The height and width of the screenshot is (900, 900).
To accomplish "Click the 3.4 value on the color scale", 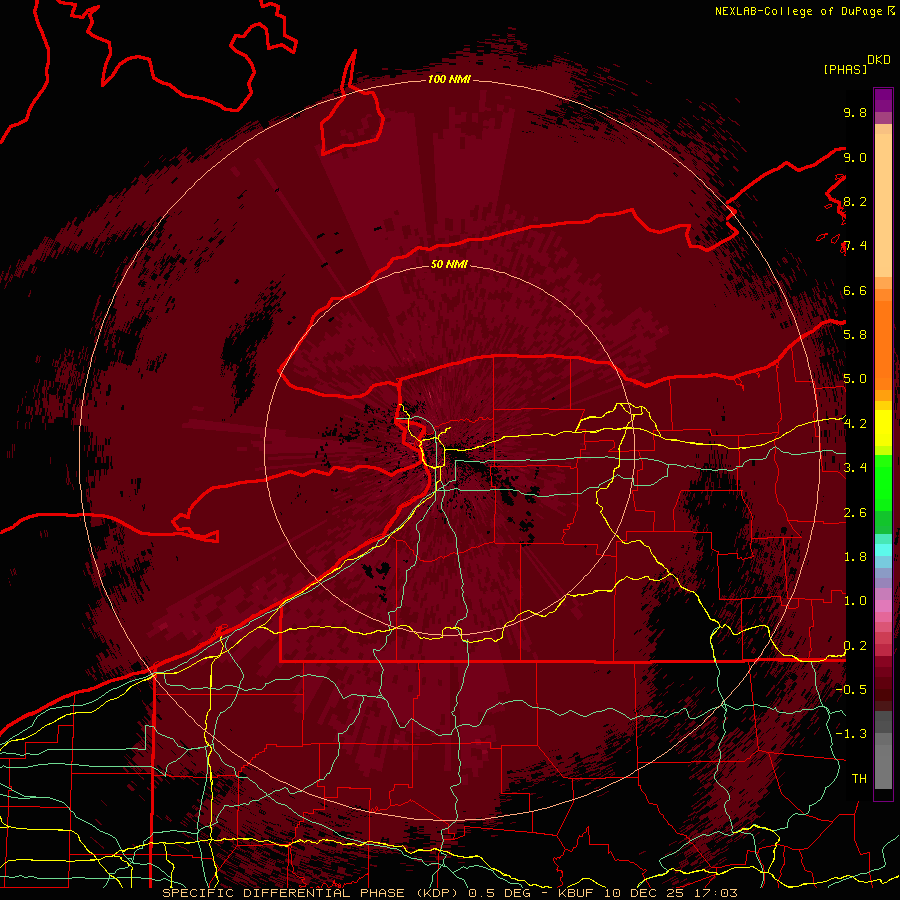I will [855, 467].
